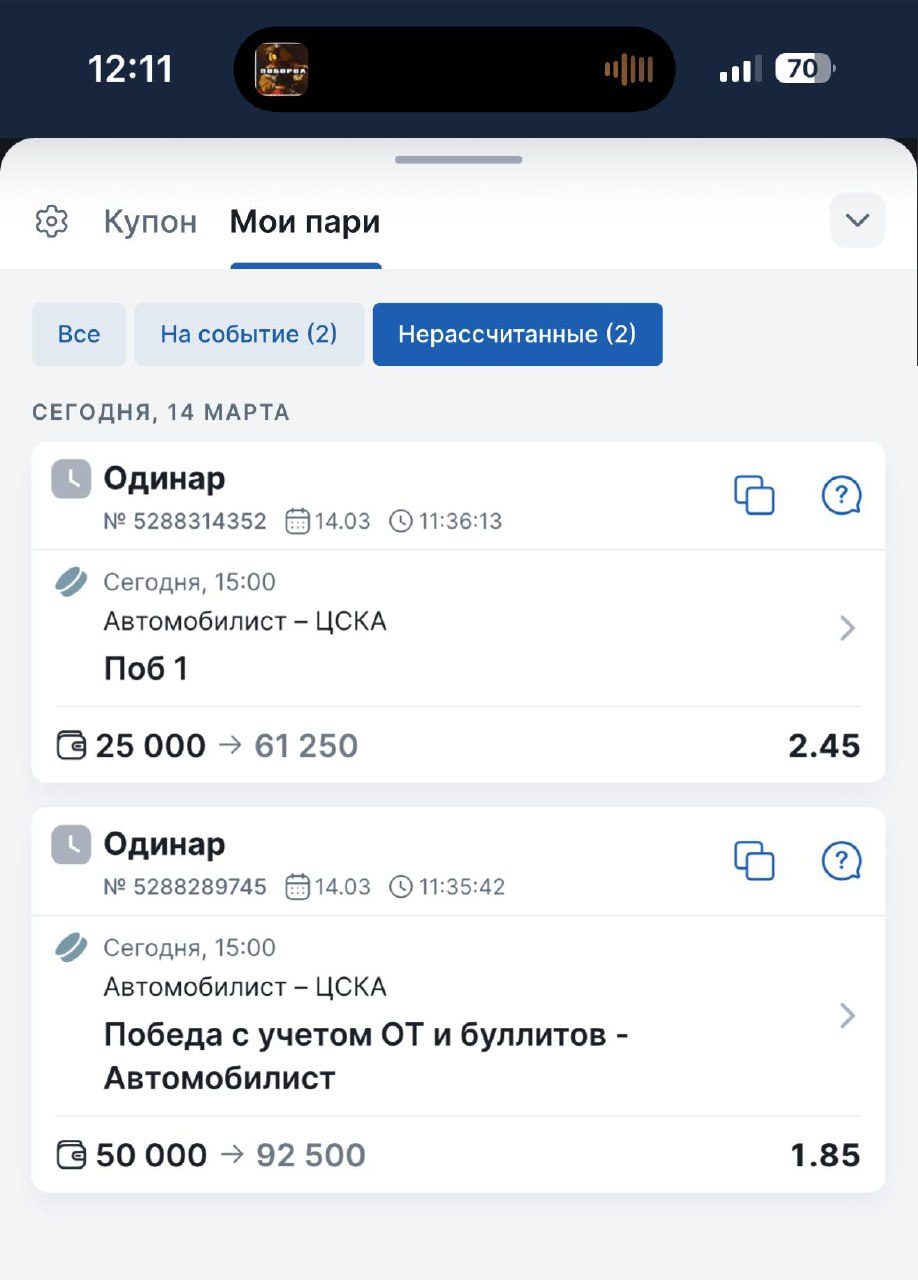
Task: Expand the Победа с учетом ОТ event arrow
Action: [x=847, y=1016]
